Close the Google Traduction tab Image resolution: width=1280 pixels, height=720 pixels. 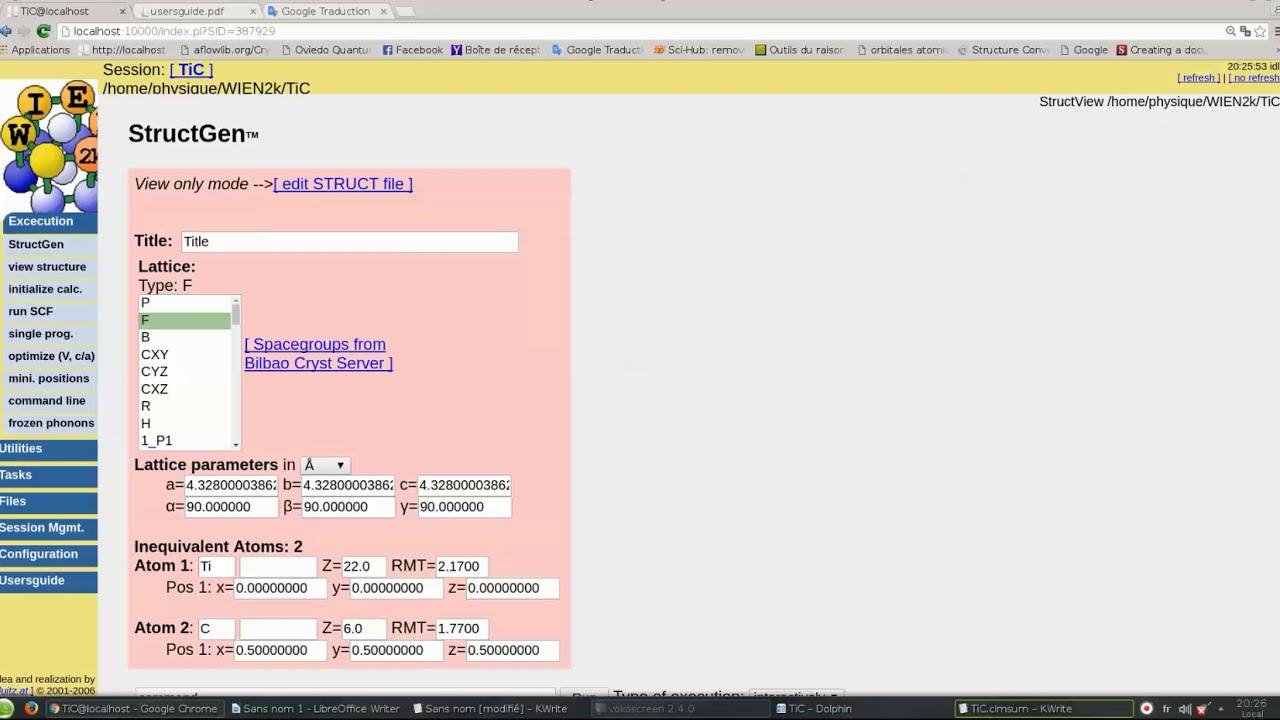click(383, 11)
